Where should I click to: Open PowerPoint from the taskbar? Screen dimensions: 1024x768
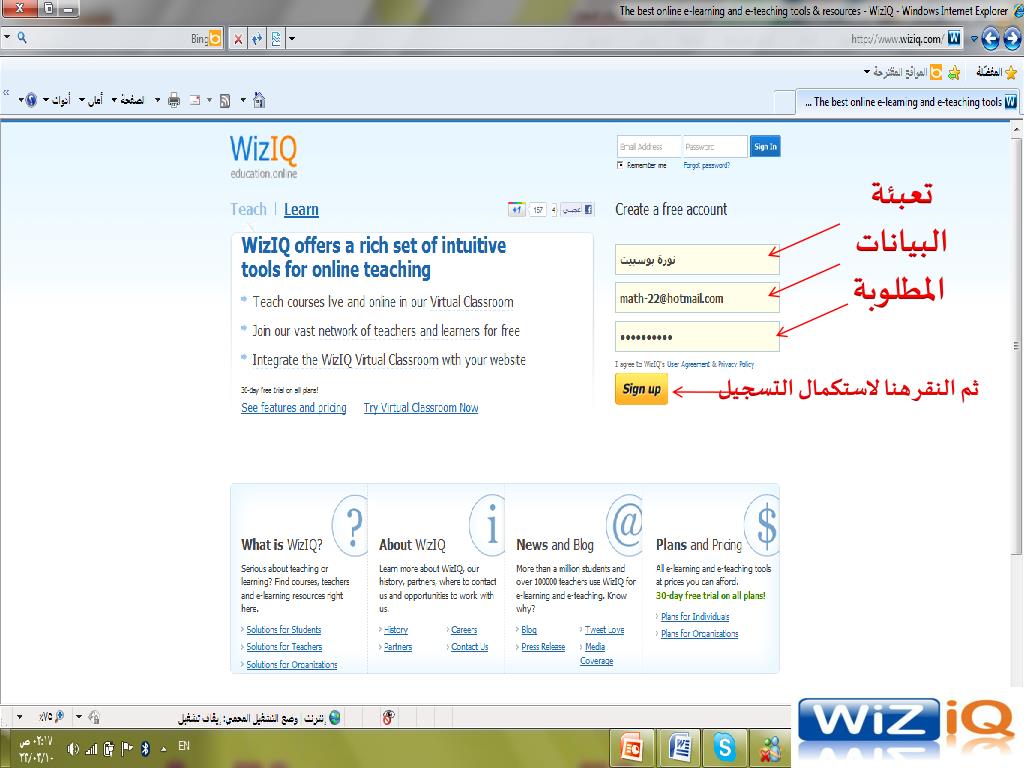pyautogui.click(x=632, y=748)
